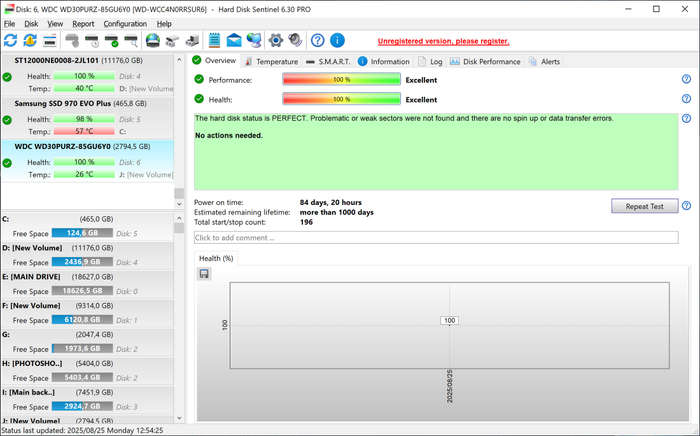Click the help icon beside Repeat Test
Screen dimensions: 700x436
point(687,206)
